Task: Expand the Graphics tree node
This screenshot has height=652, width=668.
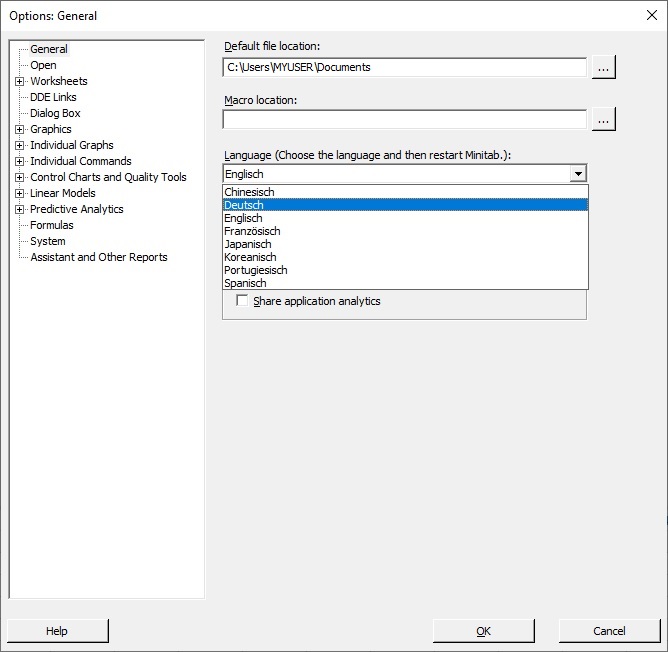Action: point(19,129)
